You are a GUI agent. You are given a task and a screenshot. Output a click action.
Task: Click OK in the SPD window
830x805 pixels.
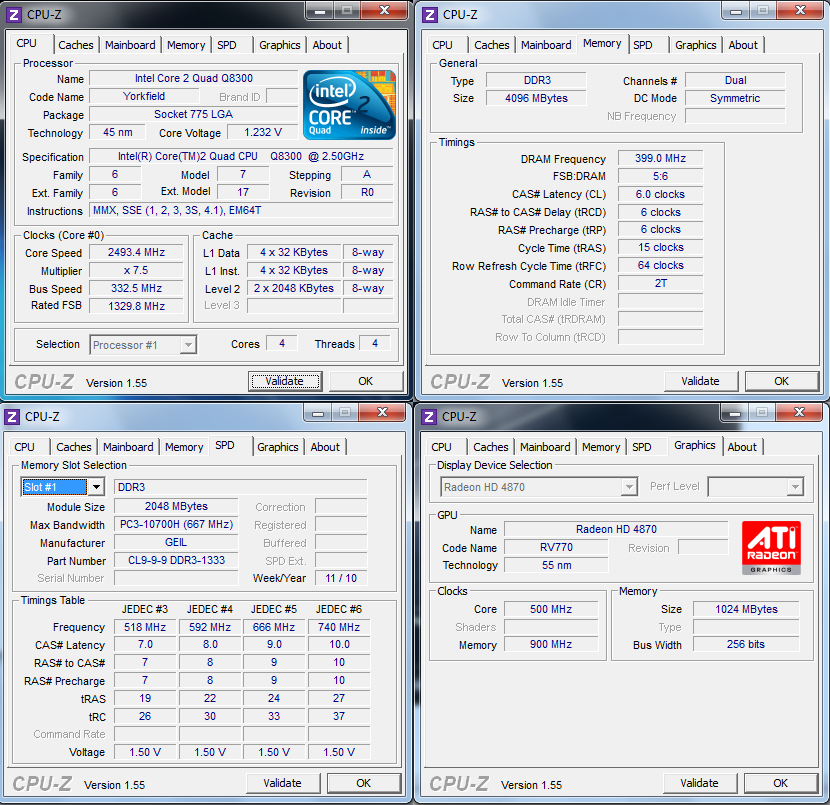pos(364,783)
